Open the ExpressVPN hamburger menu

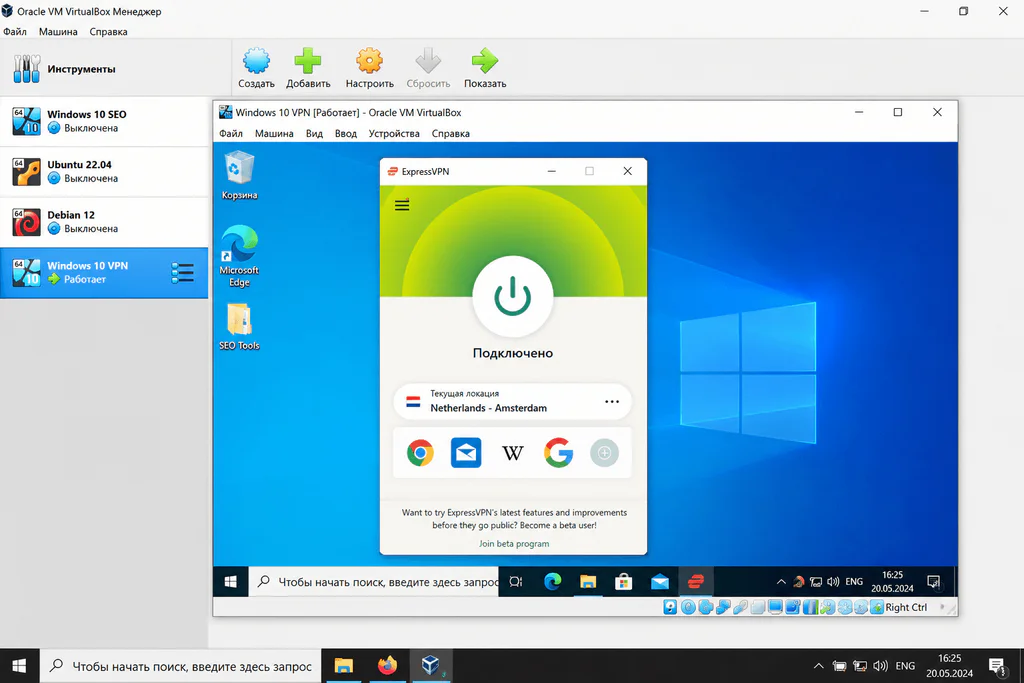[x=402, y=205]
